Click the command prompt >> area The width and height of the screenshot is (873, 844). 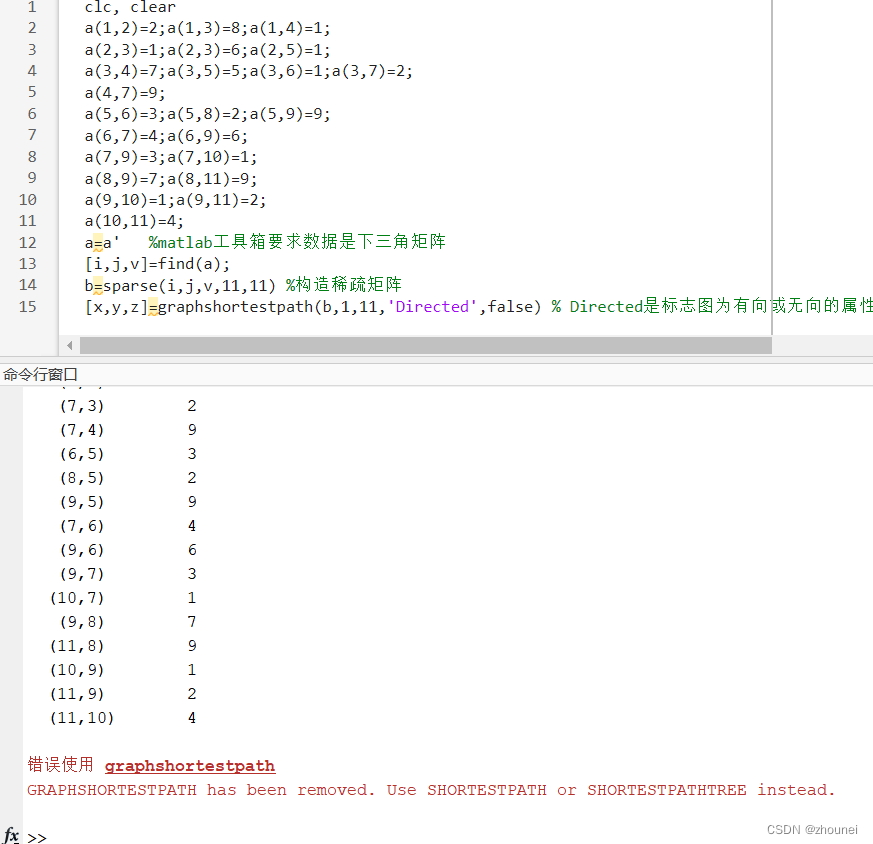36,836
